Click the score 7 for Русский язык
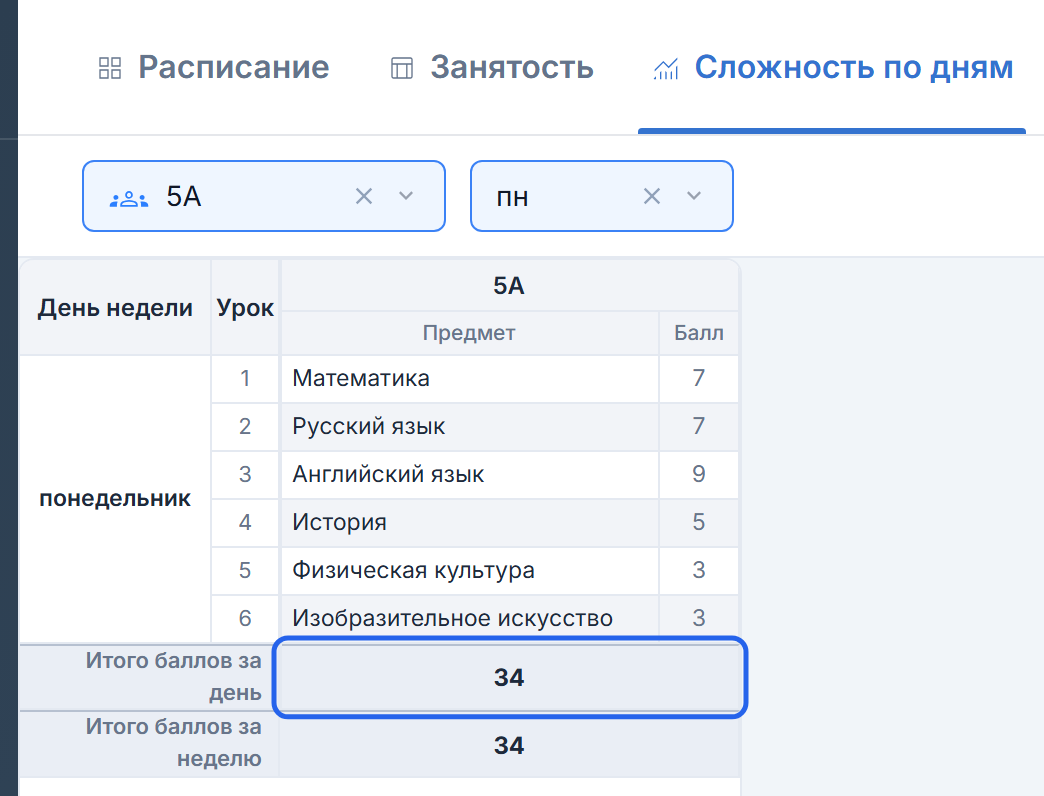 pyautogui.click(x=698, y=427)
